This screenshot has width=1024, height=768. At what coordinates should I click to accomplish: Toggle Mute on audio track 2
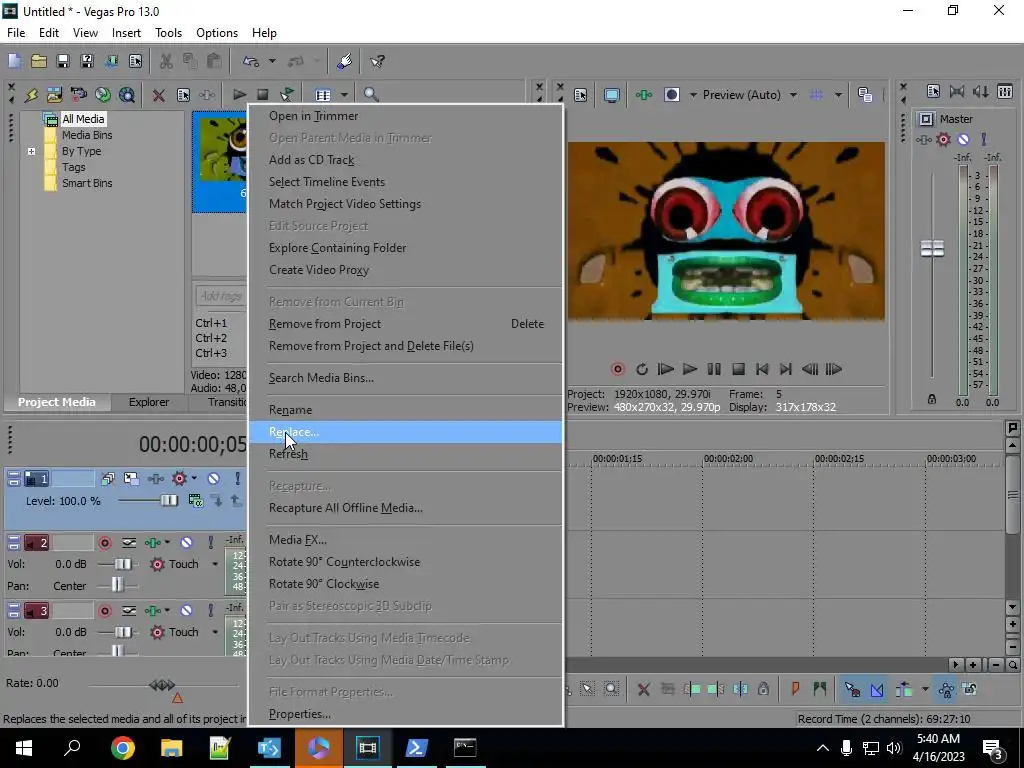tap(187, 543)
